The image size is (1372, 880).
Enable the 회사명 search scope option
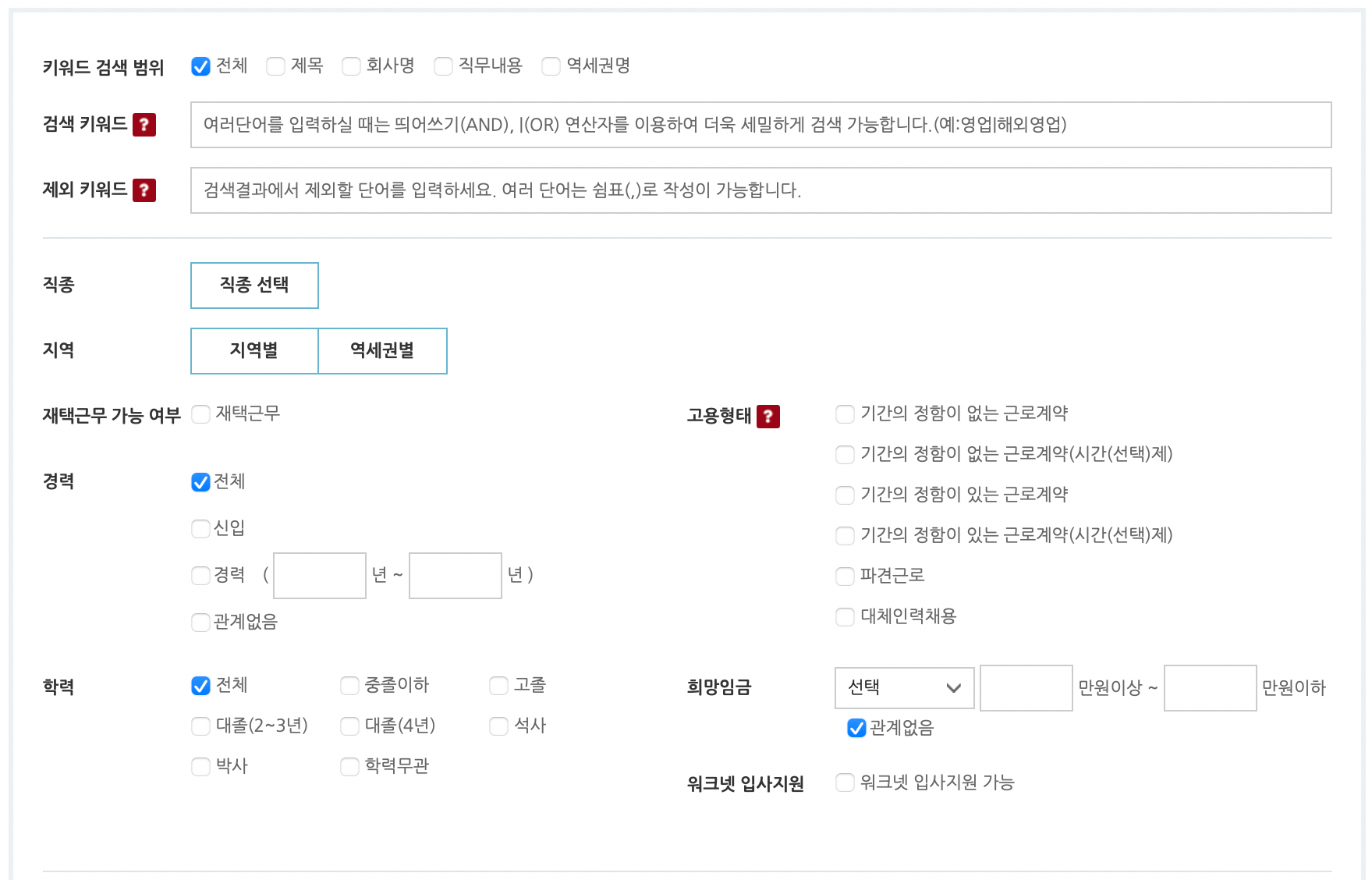click(350, 66)
